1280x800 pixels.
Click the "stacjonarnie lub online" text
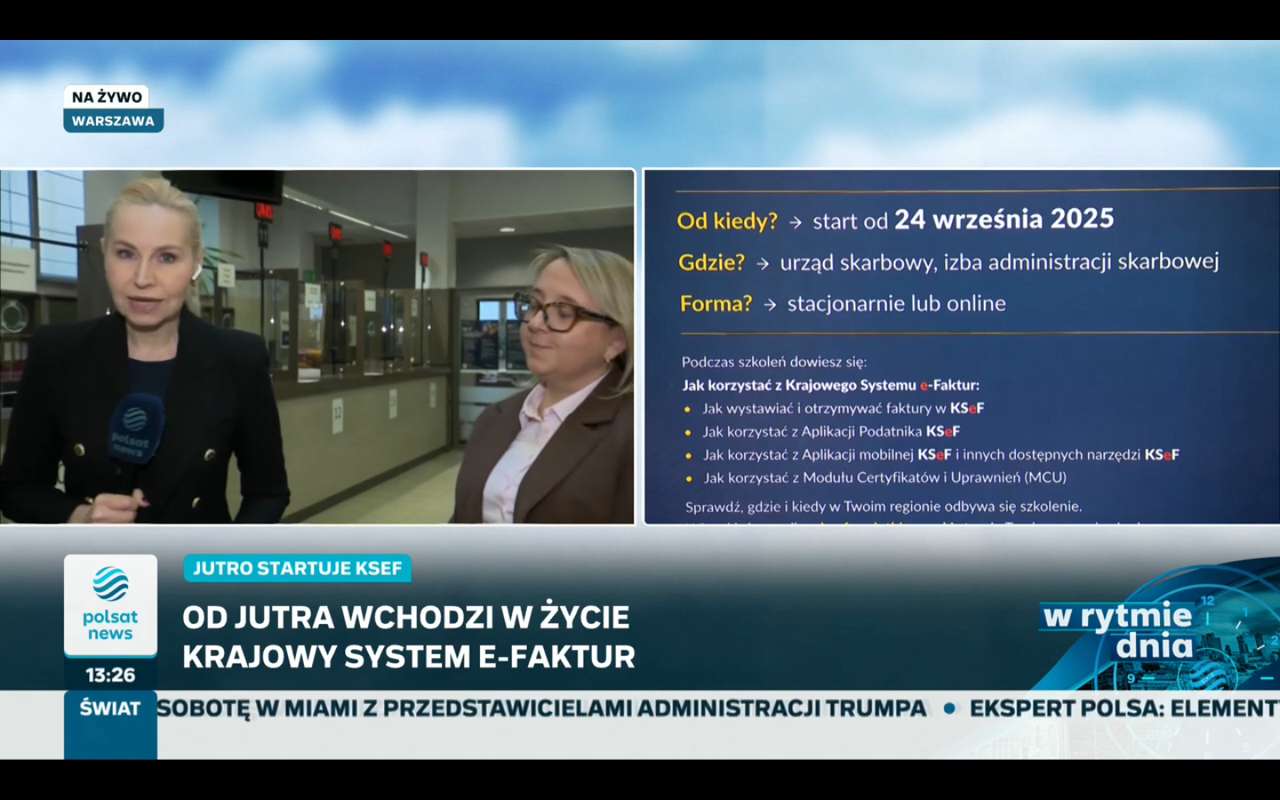(x=896, y=303)
